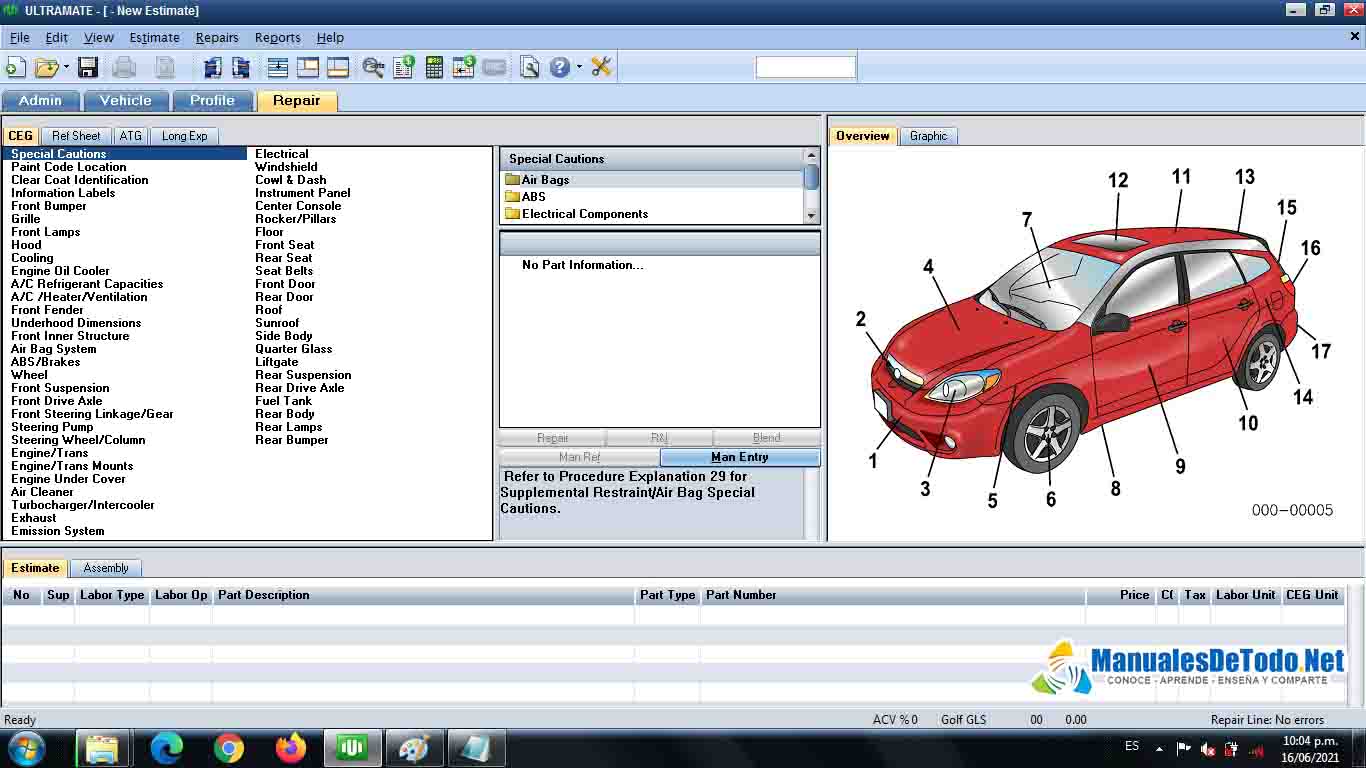1366x768 pixels.
Task: Open Windows Explorer from the taskbar
Action: [102, 748]
